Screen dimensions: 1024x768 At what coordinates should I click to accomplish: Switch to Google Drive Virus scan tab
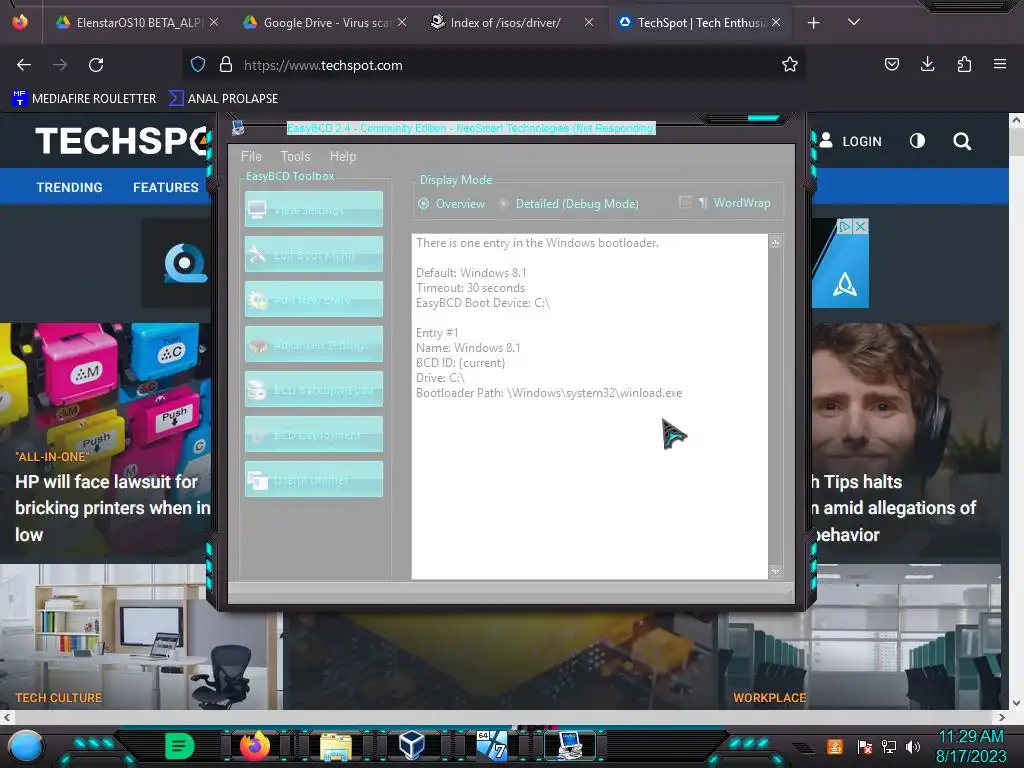[x=325, y=23]
